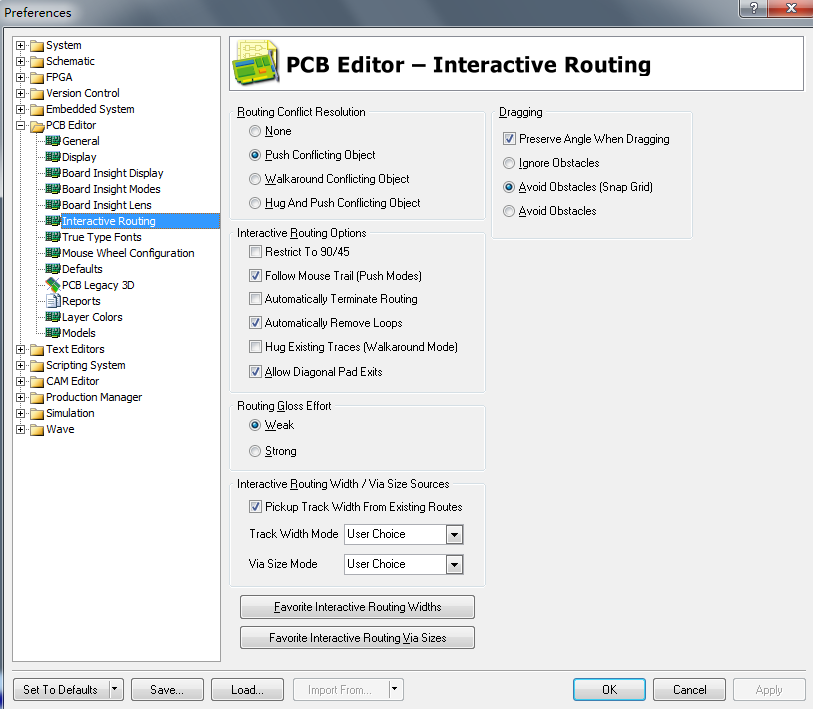
Task: Click the PCB Legacy 3D page icon
Action: [53, 285]
